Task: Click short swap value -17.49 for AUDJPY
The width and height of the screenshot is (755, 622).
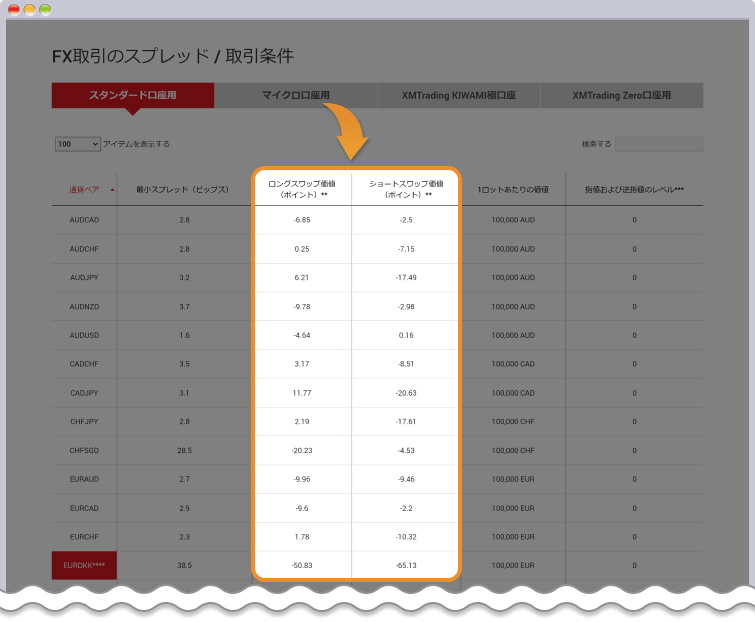Action: tap(406, 278)
